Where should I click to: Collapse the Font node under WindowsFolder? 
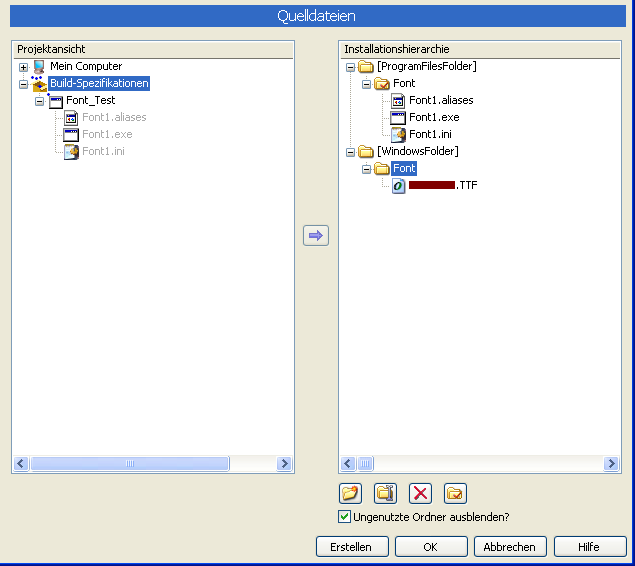coord(367,169)
